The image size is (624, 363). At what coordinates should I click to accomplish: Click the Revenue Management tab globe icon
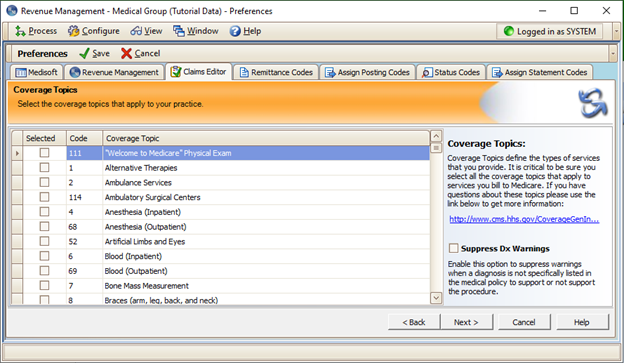coord(75,72)
